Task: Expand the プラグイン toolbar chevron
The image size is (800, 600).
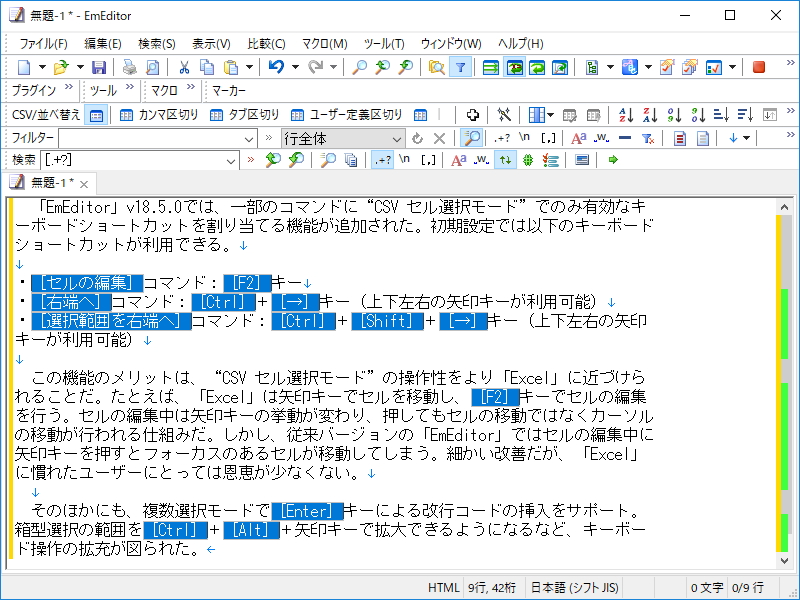Action: click(x=69, y=87)
